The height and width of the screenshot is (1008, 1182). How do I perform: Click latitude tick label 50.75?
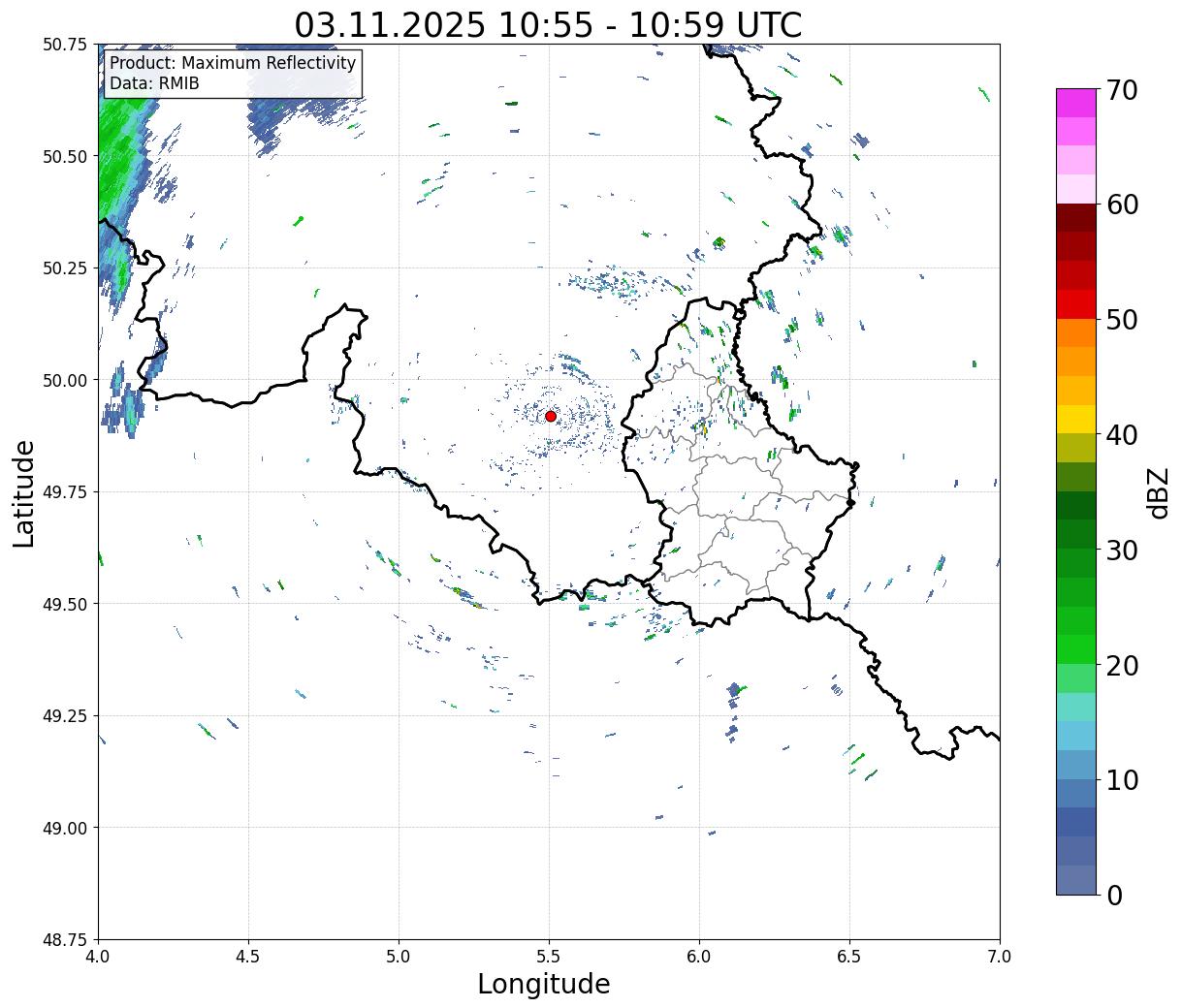coord(65,45)
